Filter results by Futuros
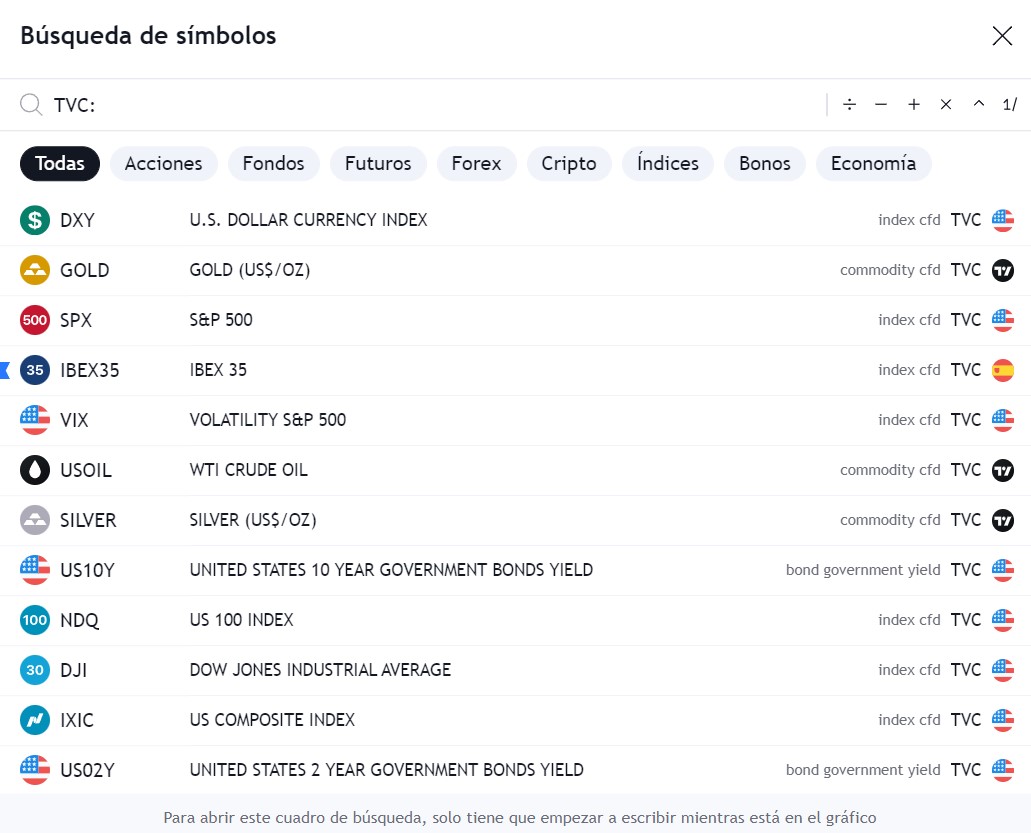The height and width of the screenshot is (833, 1031). click(x=378, y=163)
